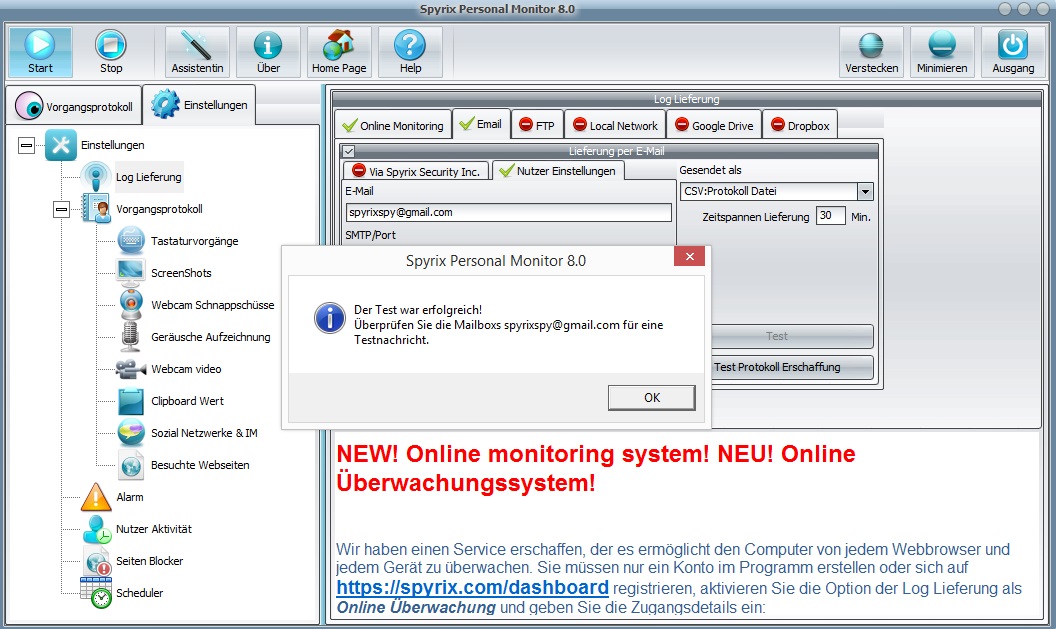The width and height of the screenshot is (1056, 629).
Task: Click the 'Log Lieferung' panel header
Action: 686,99
